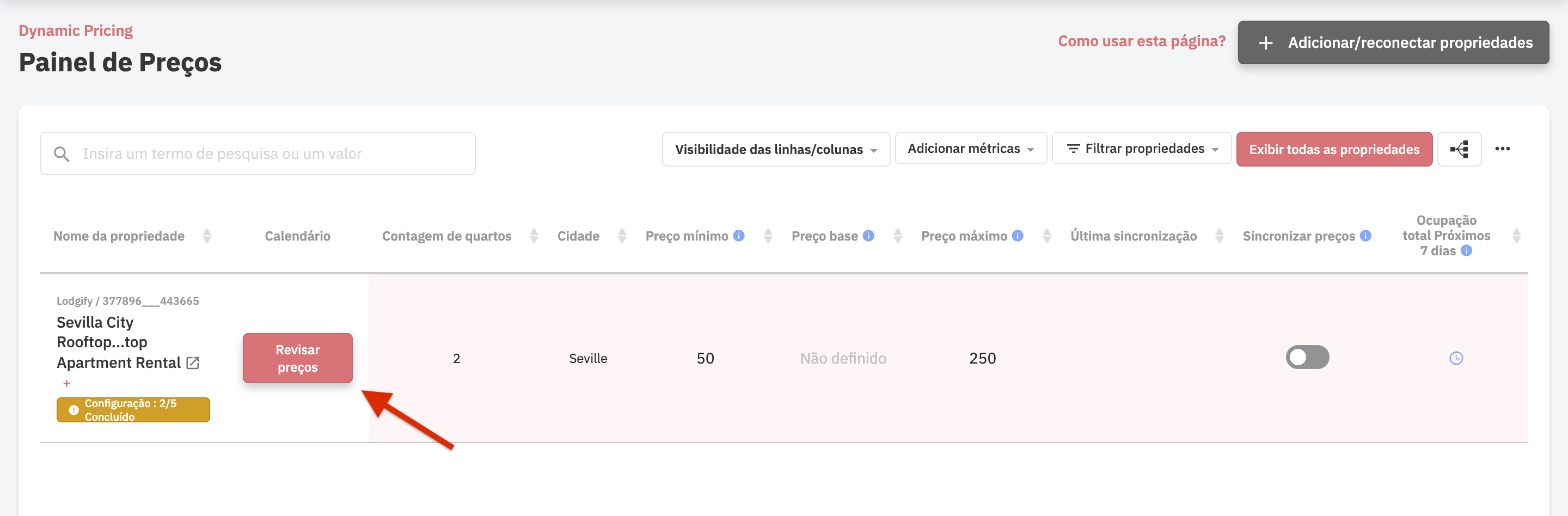Image resolution: width=1568 pixels, height=516 pixels.
Task: Expand the Adicionar métricas dropdown
Action: pos(970,148)
